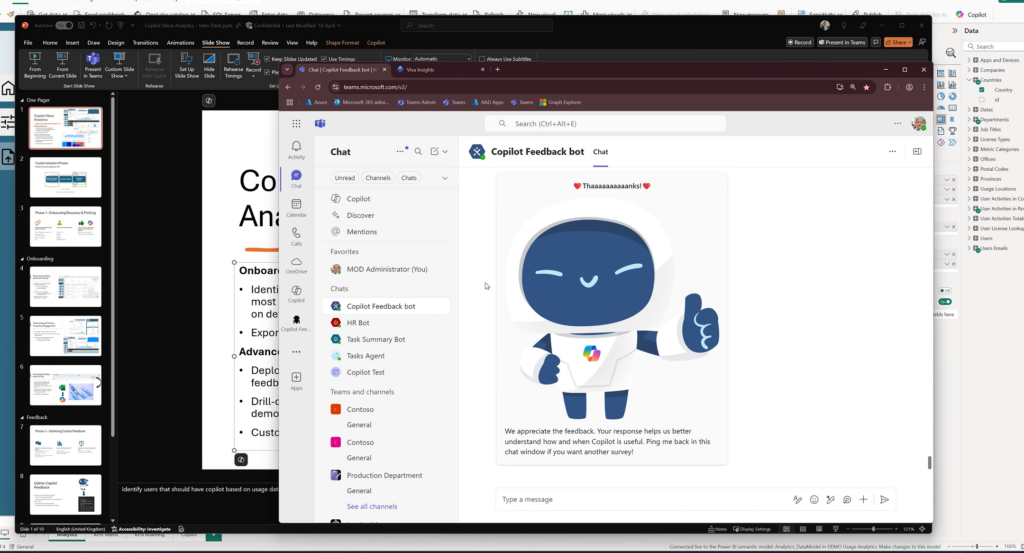Open Calendar in Teams sidebar
Screen dimensions: 1024x553
pyautogui.click(x=296, y=208)
